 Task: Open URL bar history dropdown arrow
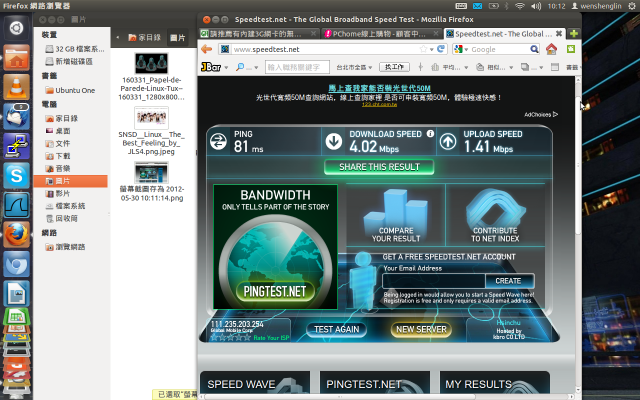[x=431, y=49]
